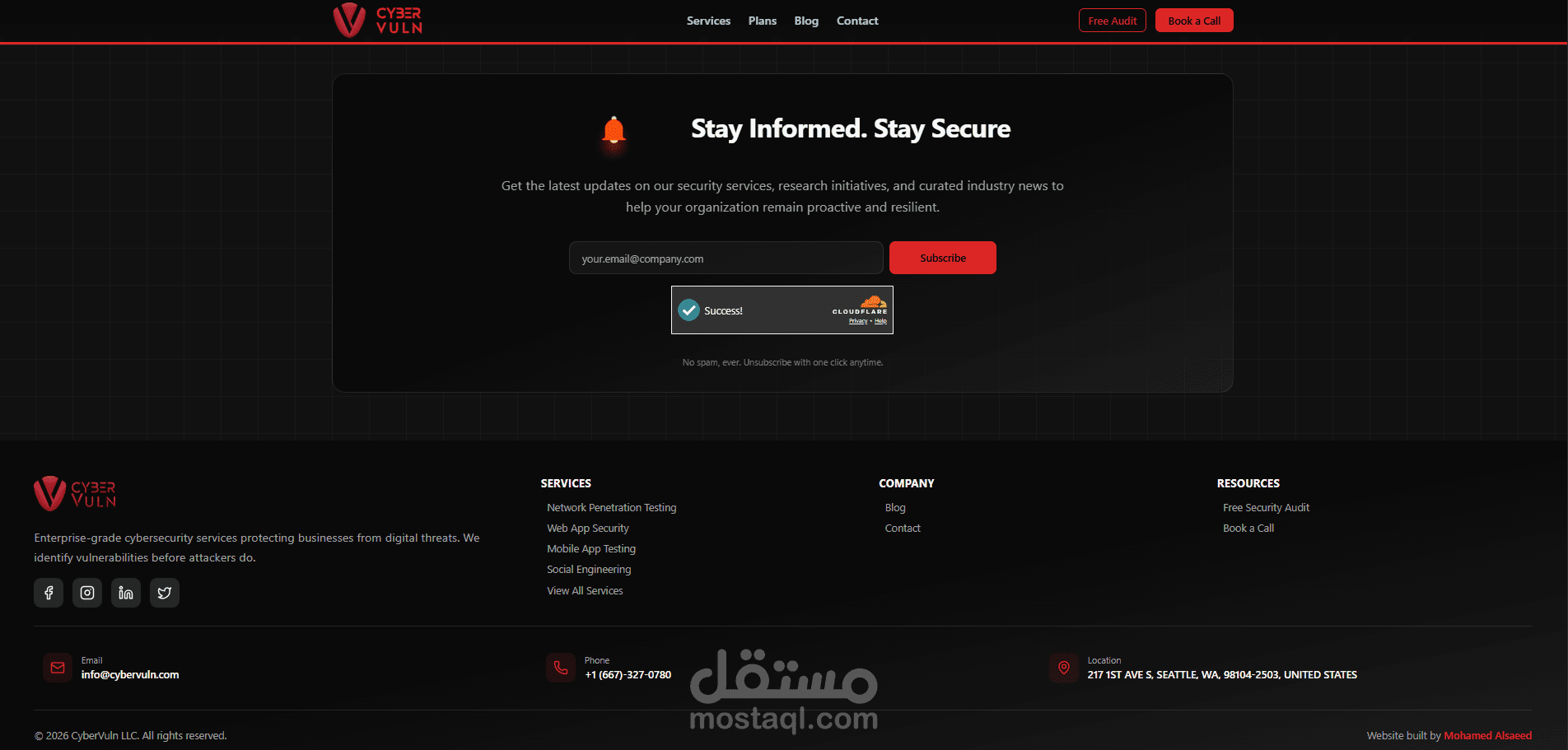This screenshot has height=750, width=1568.
Task: Click the red envelope email icon
Action: coord(58,668)
